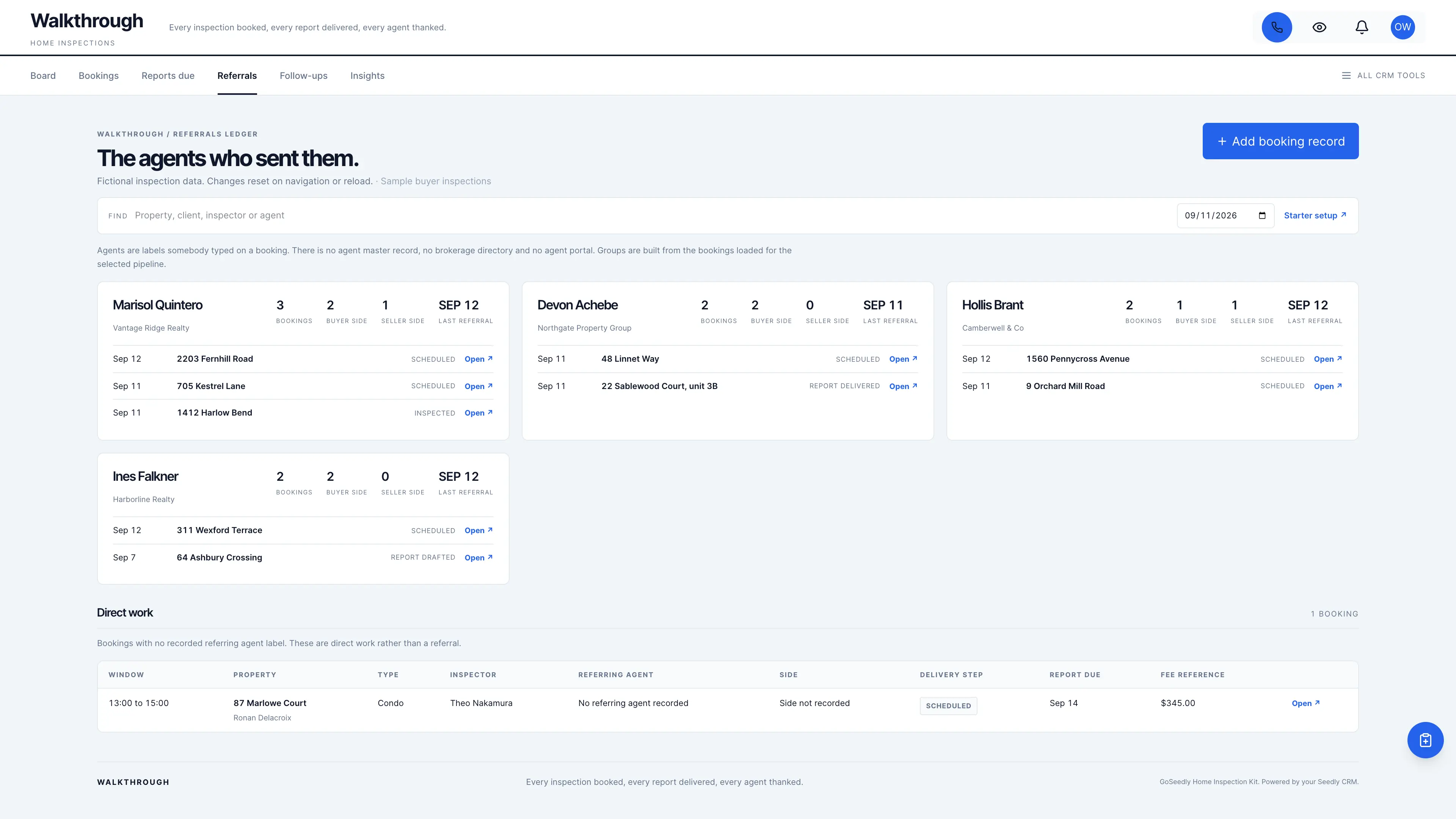
Task: Open the Insights tab
Action: click(367, 76)
